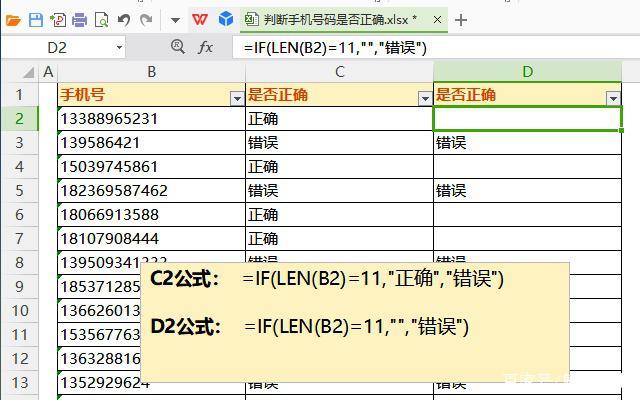Open filter dropdown for 手机号 column
Image resolution: width=640 pixels, height=400 pixels.
click(237, 98)
